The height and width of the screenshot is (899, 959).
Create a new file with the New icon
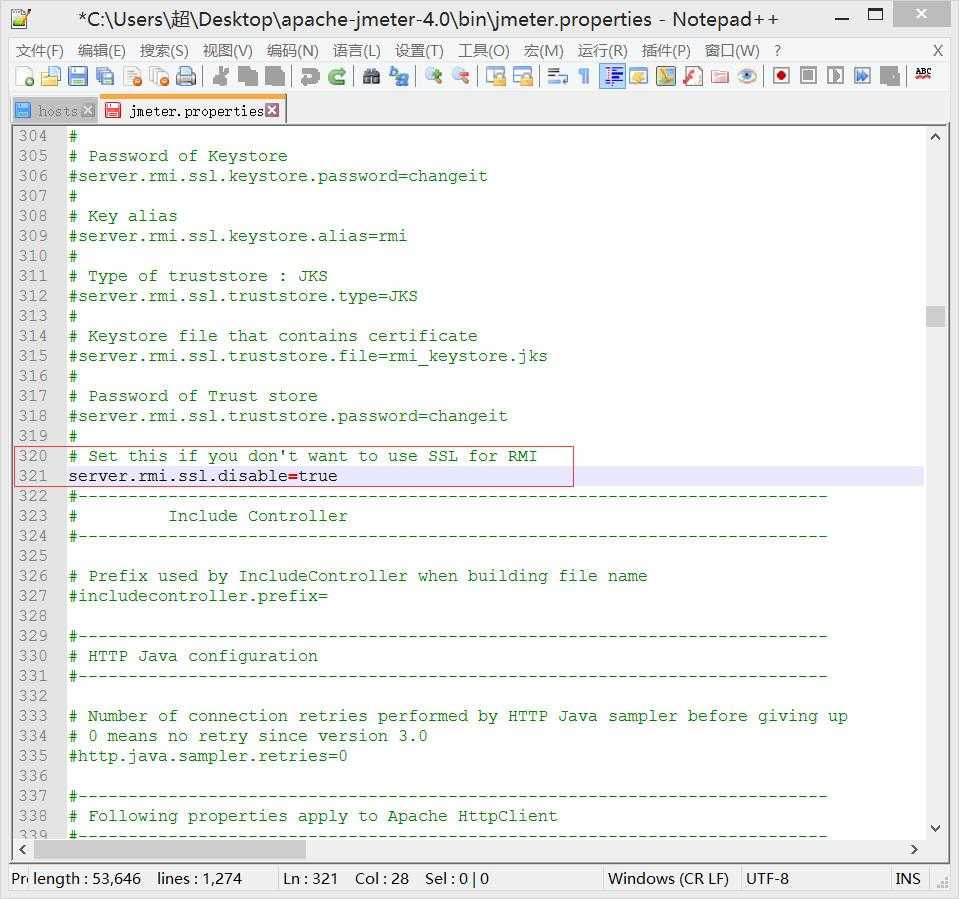click(25, 76)
